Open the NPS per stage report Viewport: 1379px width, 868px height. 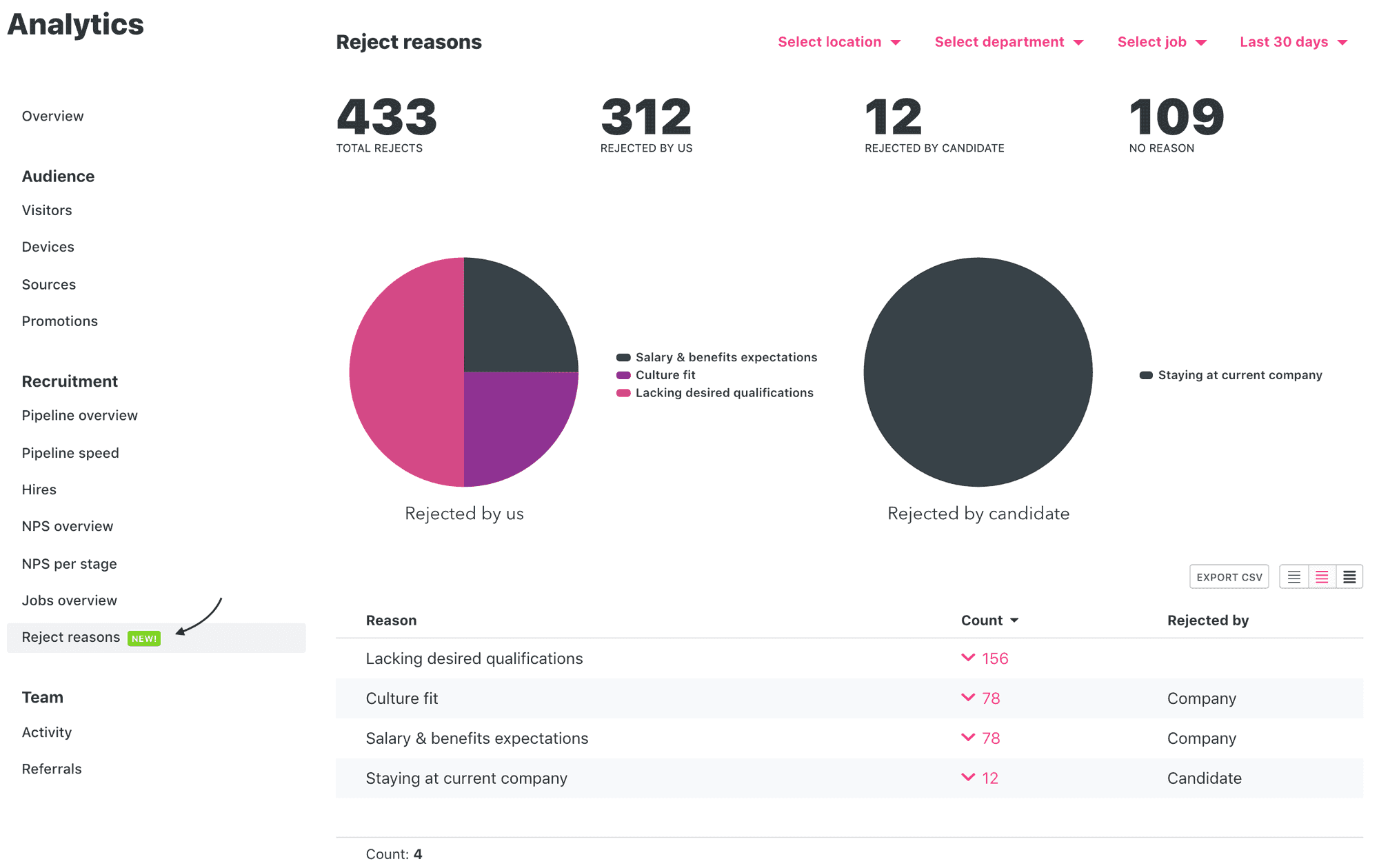70,564
